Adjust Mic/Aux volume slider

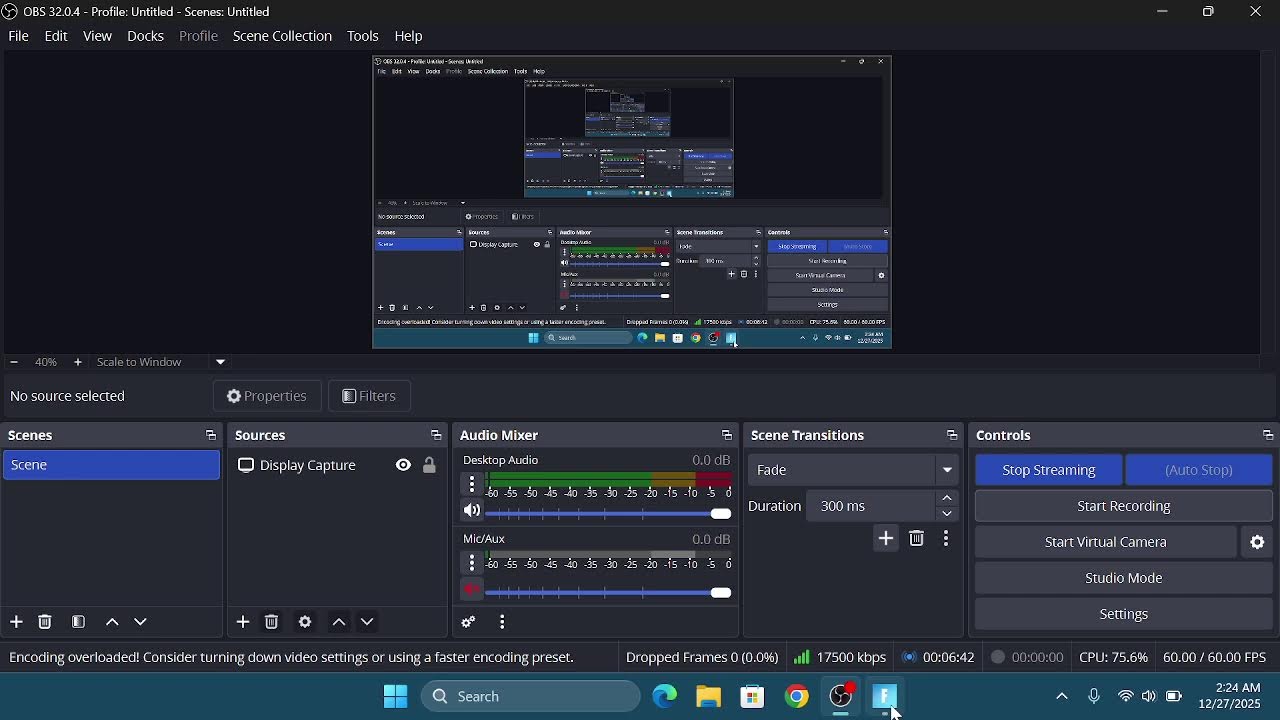point(609,593)
